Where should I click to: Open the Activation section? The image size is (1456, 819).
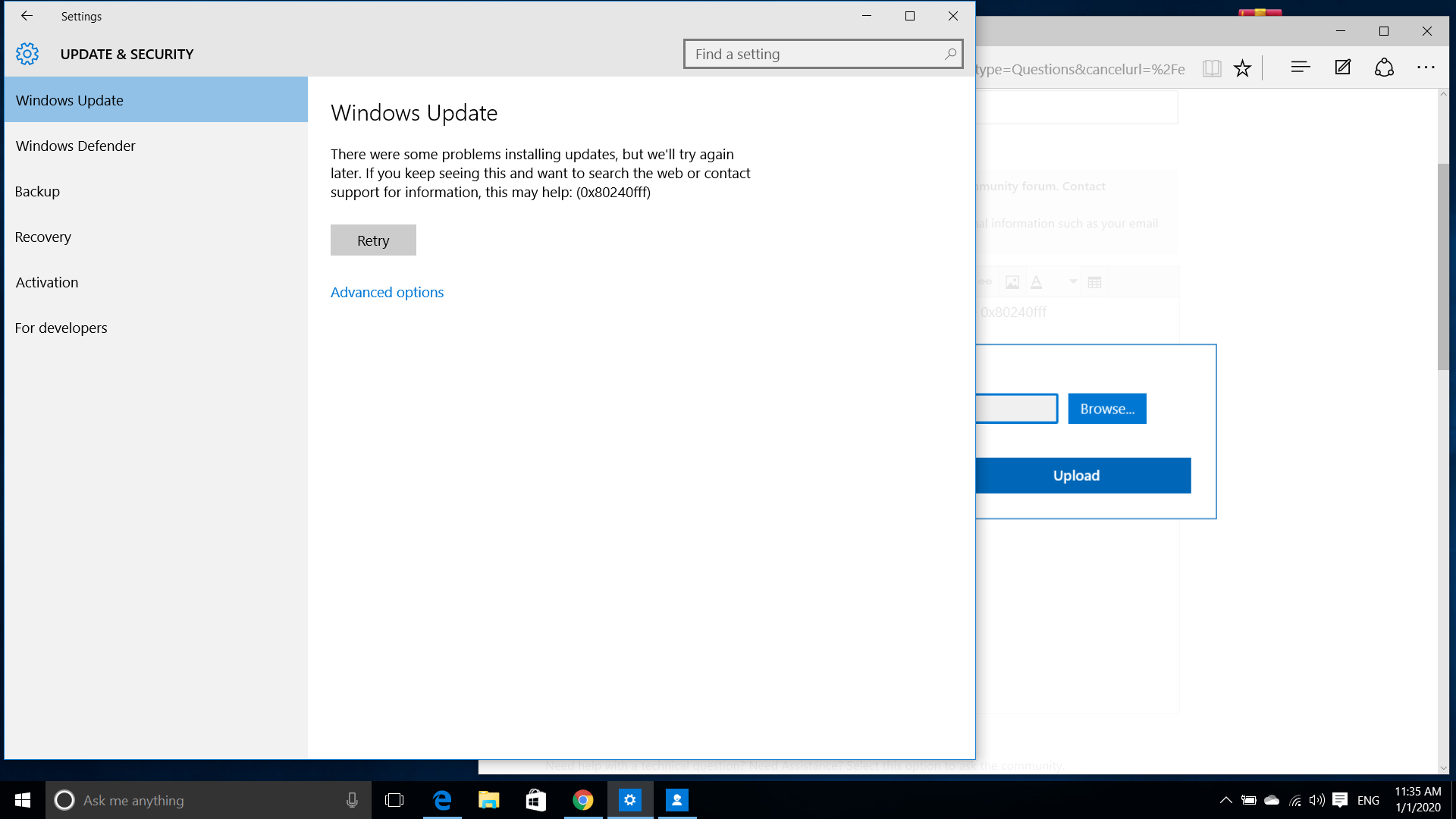(156, 282)
